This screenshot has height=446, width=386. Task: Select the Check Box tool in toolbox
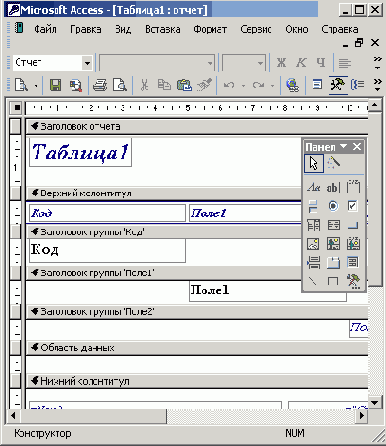pyautogui.click(x=353, y=206)
